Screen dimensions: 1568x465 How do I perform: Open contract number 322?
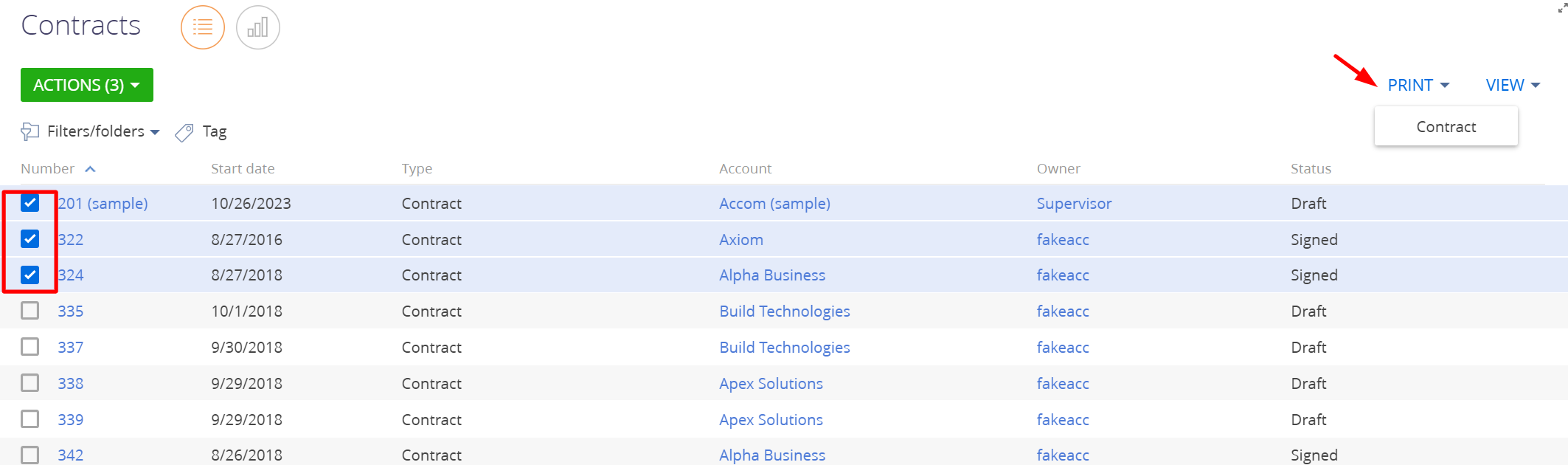[x=71, y=239]
